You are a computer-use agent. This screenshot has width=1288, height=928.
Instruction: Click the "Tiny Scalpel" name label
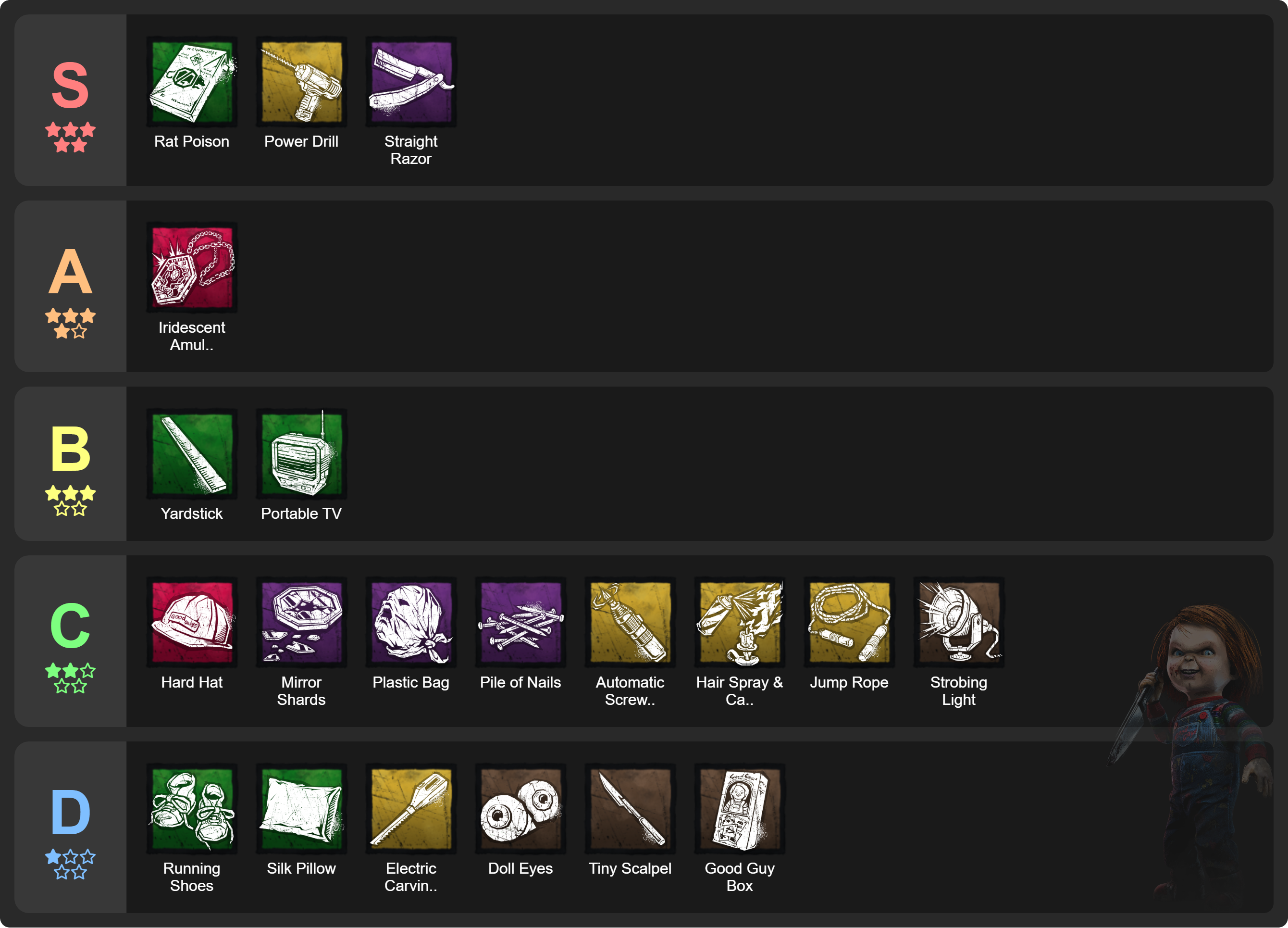[631, 868]
